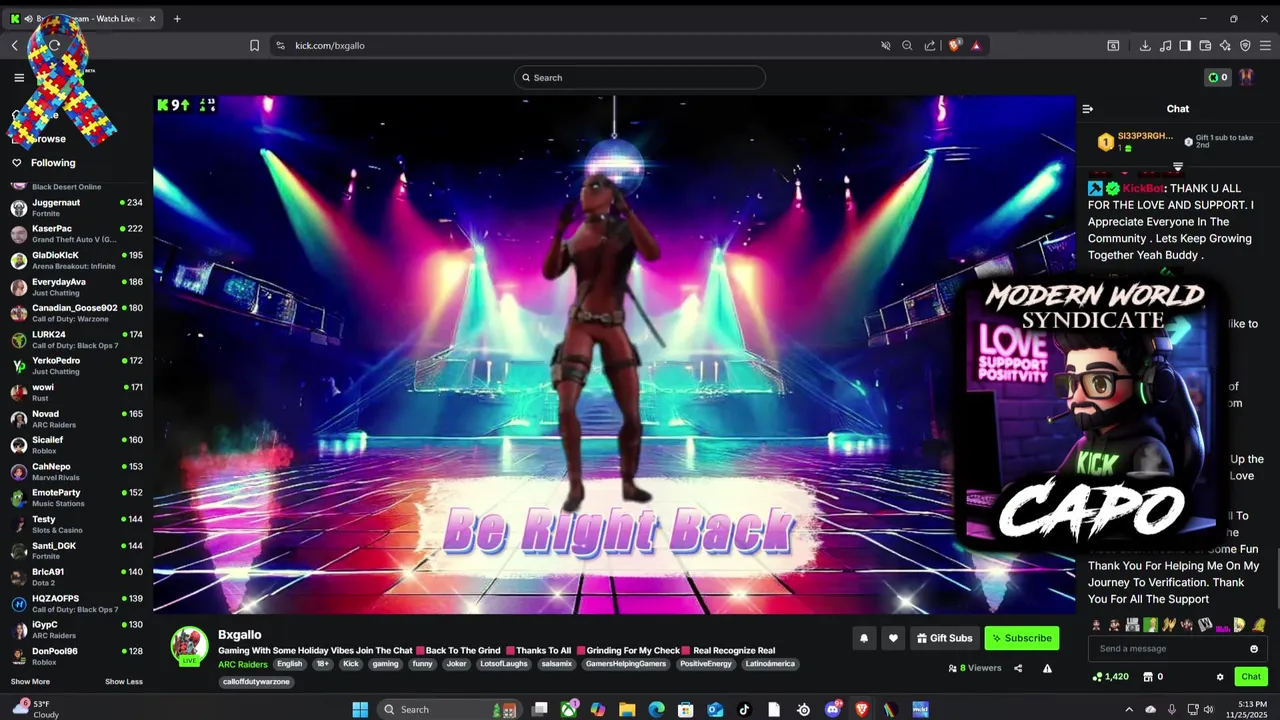Click the Bxgallo channel avatar
1280x720 pixels.
pyautogui.click(x=189, y=646)
